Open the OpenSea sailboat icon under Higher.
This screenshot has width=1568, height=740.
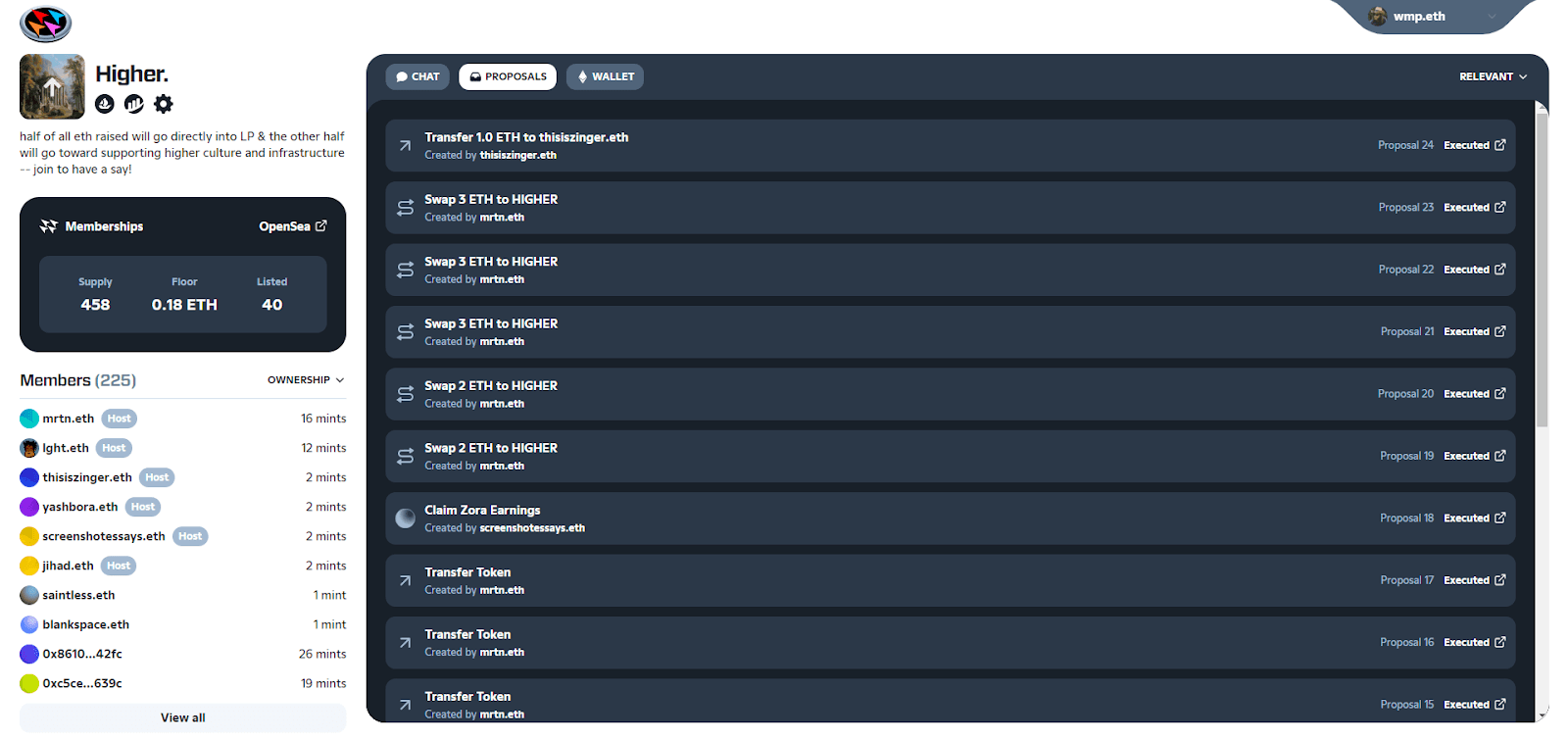point(105,104)
